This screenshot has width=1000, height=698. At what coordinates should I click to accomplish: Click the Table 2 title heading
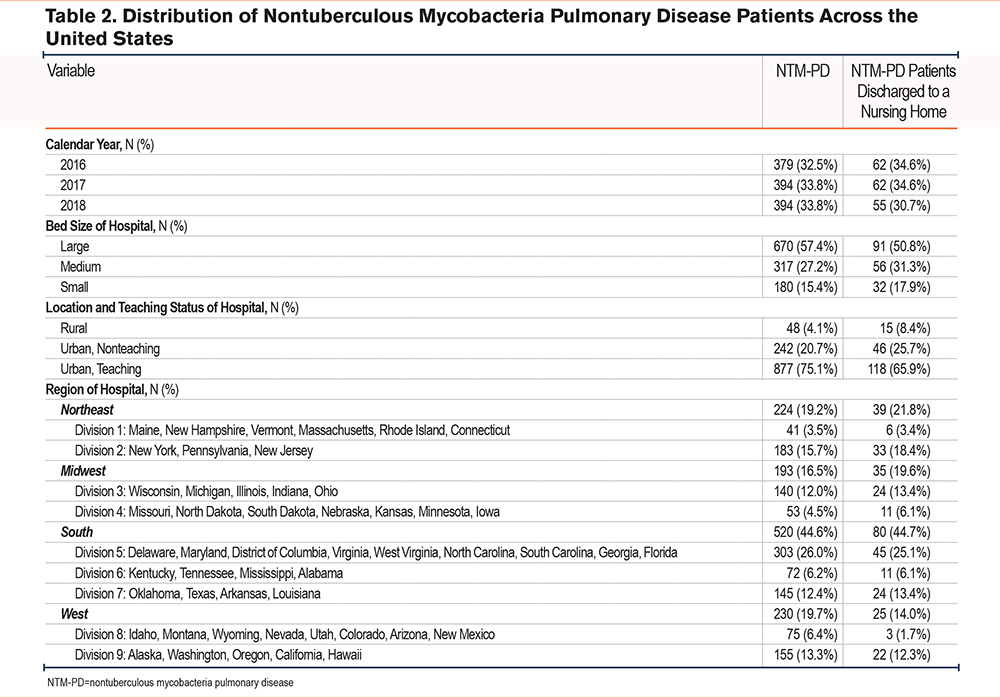[482, 27]
